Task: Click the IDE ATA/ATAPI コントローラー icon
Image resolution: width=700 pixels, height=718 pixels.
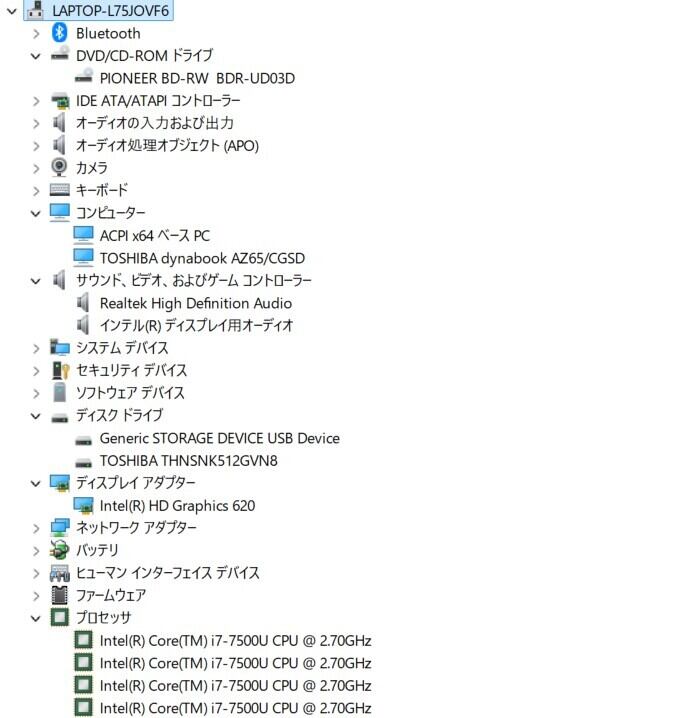Action: pos(60,100)
